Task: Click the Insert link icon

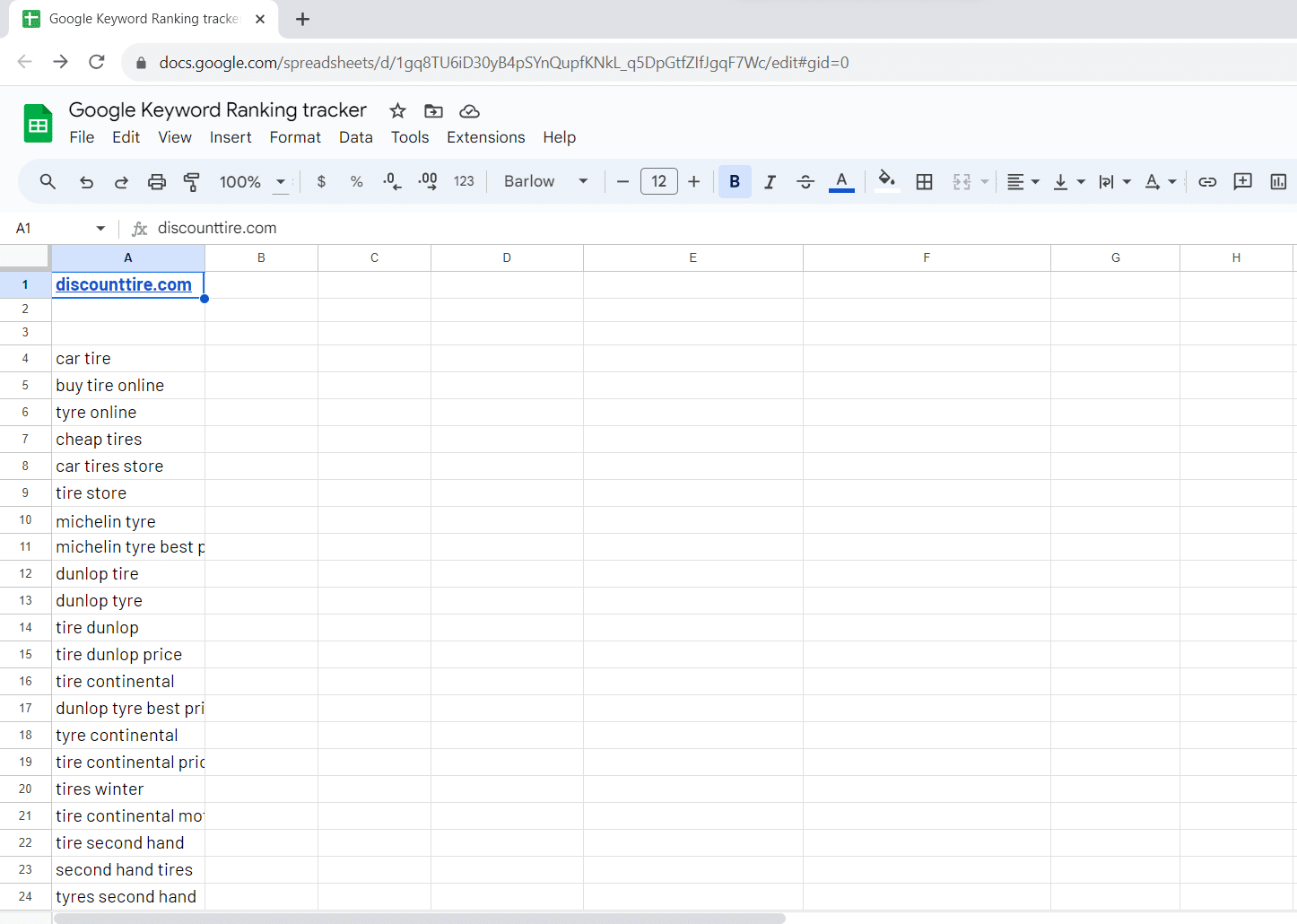Action: [x=1207, y=182]
